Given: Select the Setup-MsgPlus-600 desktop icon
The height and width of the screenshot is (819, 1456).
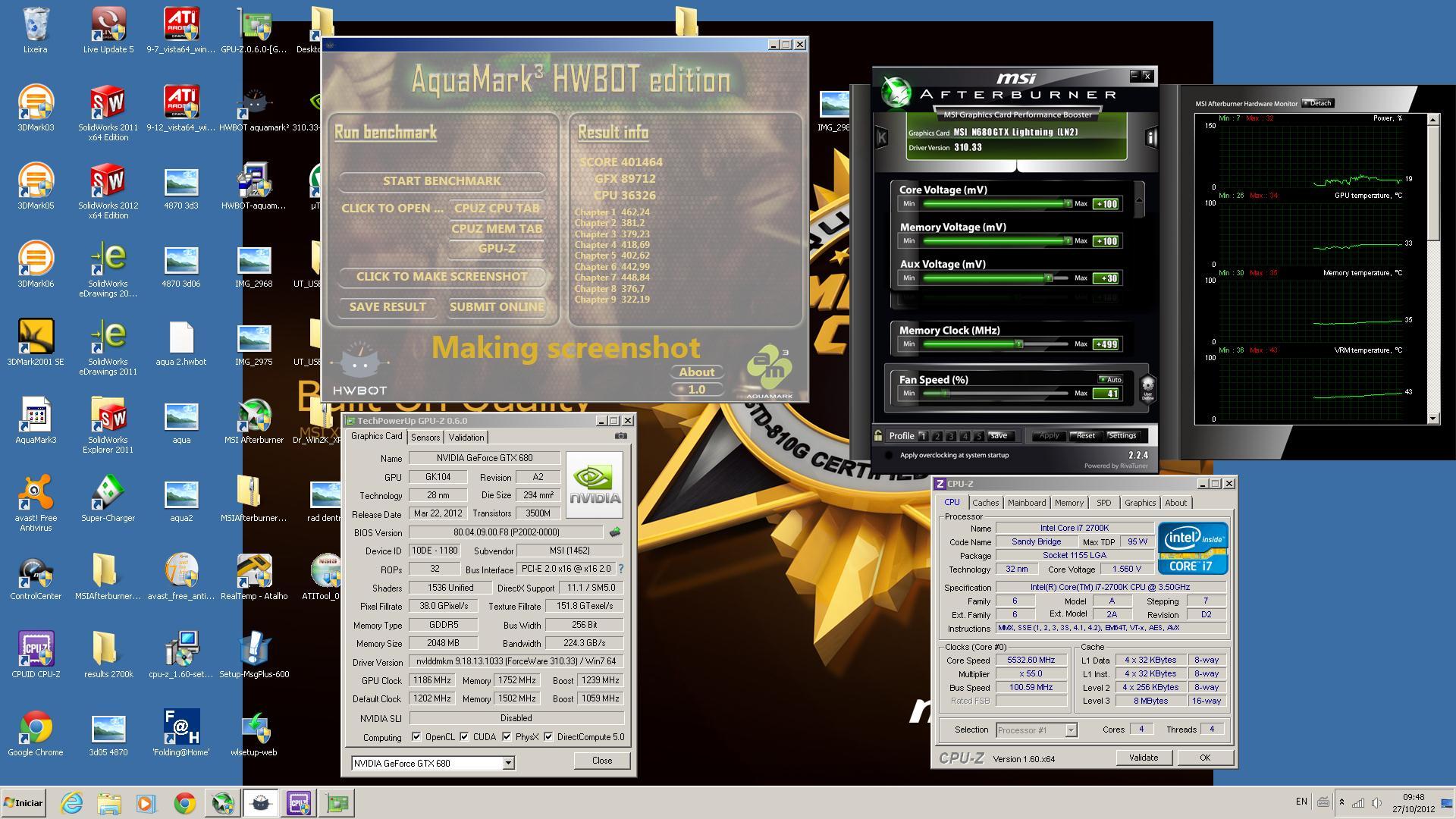Looking at the screenshot, I should 254,655.
